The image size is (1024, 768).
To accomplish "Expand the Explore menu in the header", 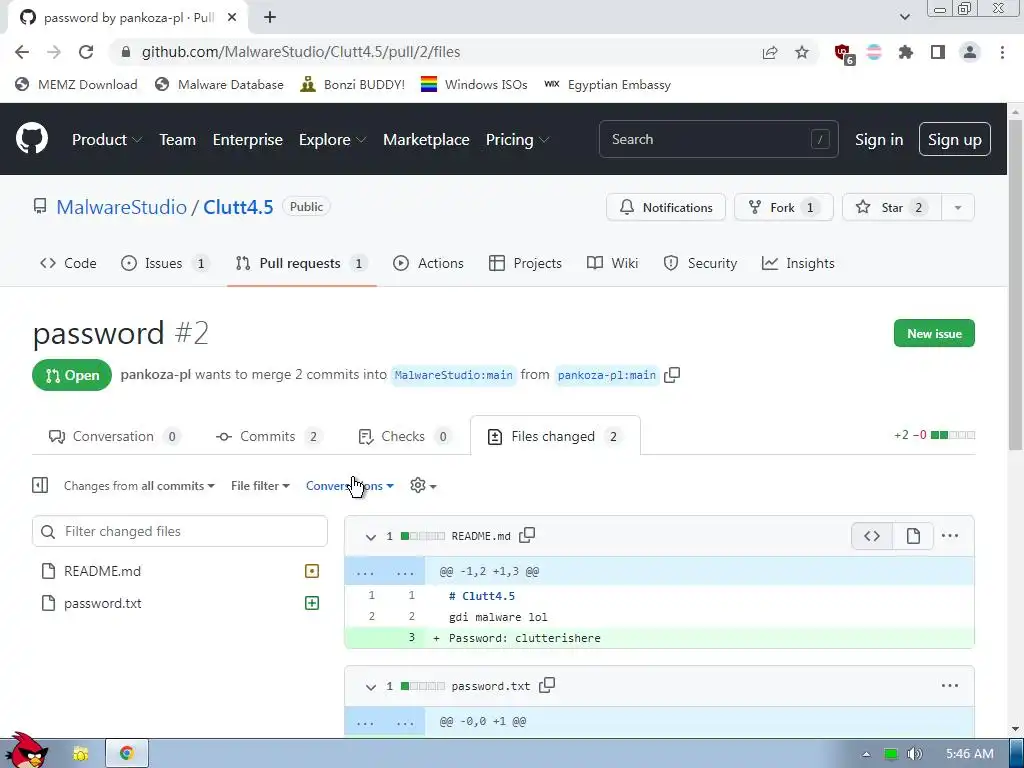I will coord(332,139).
